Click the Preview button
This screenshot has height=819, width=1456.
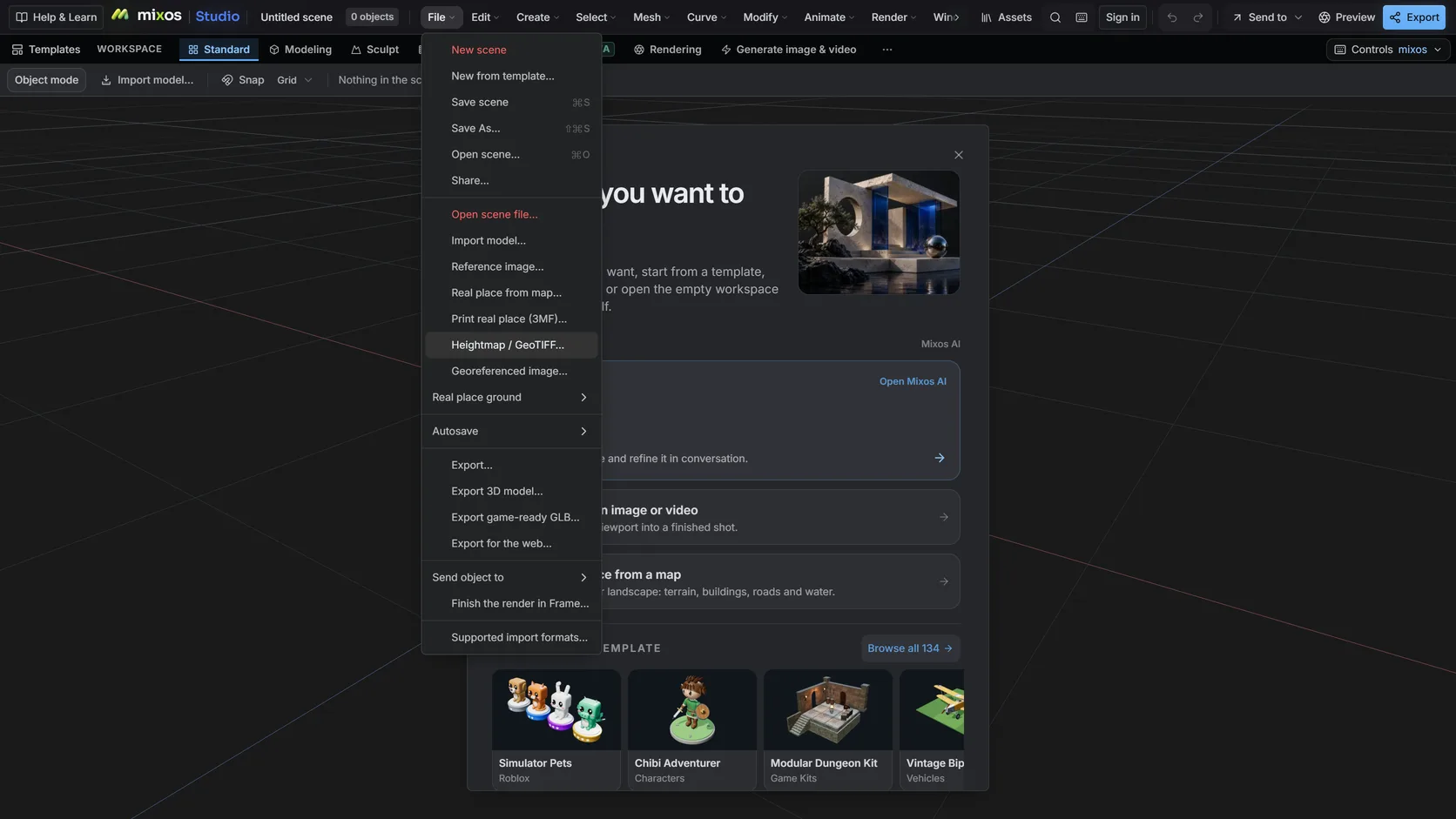pyautogui.click(x=1346, y=17)
